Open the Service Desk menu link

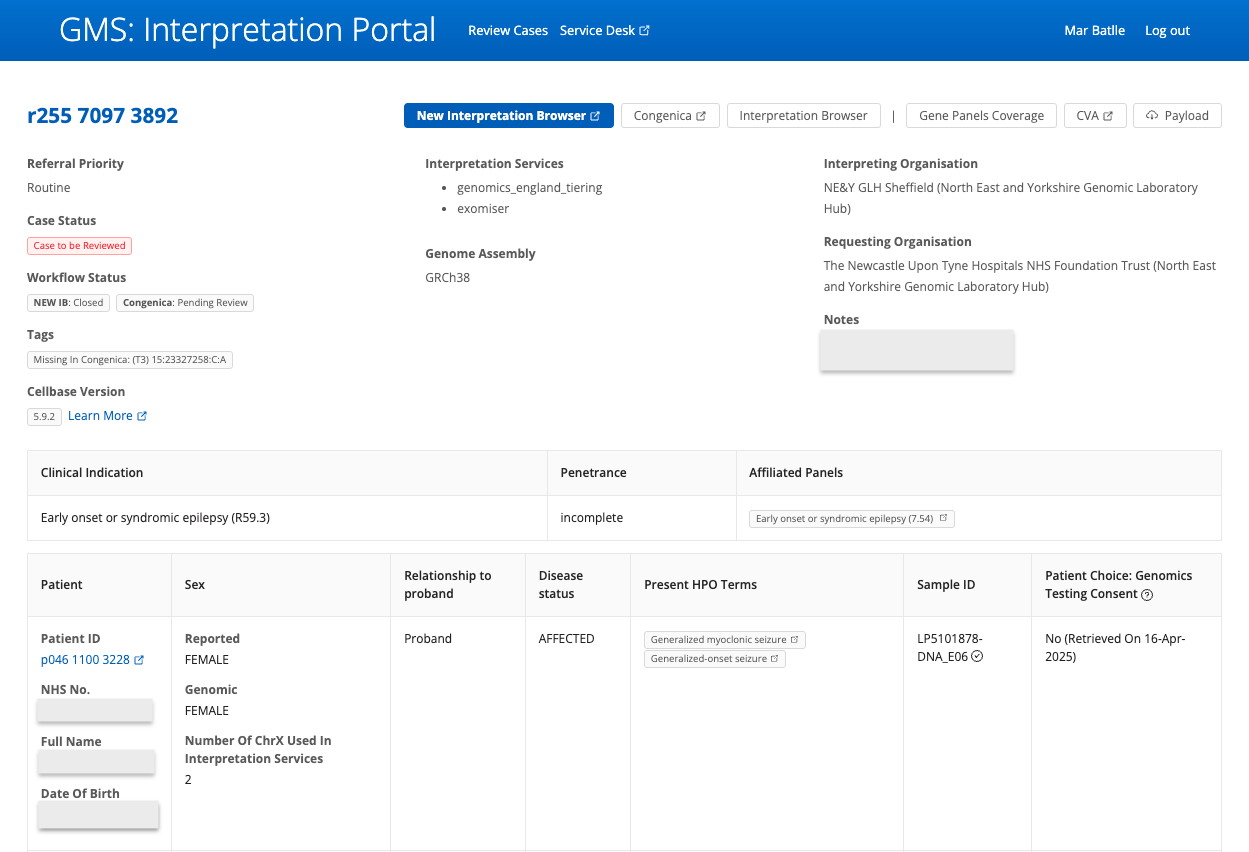coord(597,31)
